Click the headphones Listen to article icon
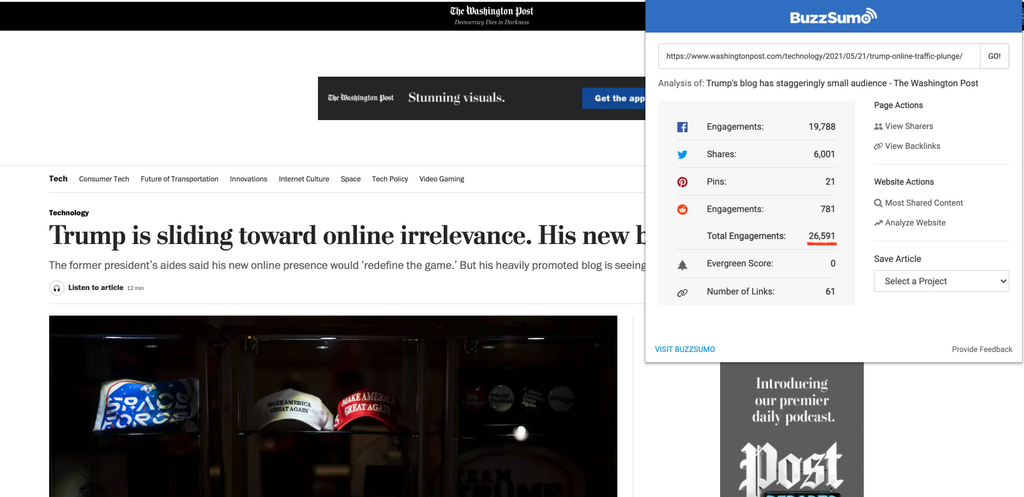 [x=57, y=288]
